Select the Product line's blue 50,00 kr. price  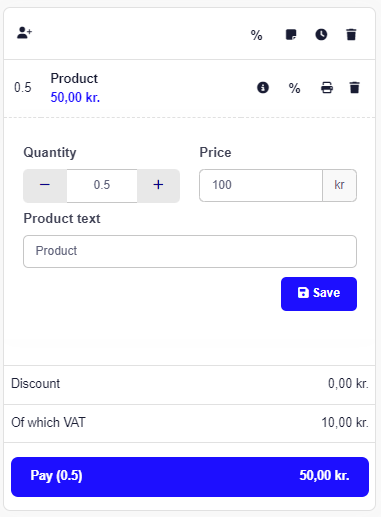tap(75, 98)
